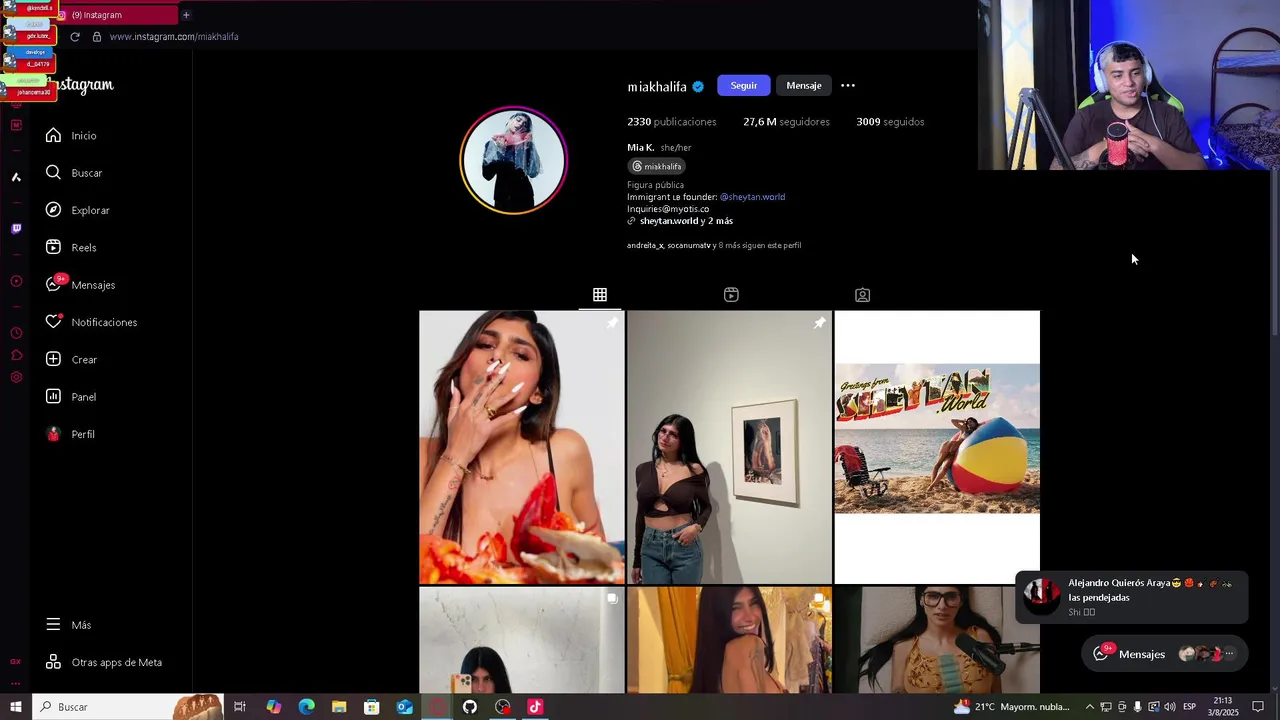Open the Buscar search panel

[x=73, y=173]
